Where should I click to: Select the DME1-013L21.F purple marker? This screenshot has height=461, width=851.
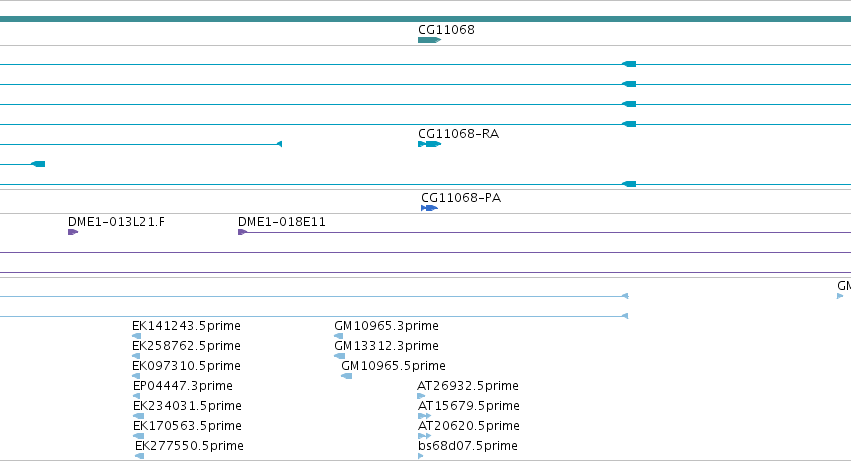[73, 232]
